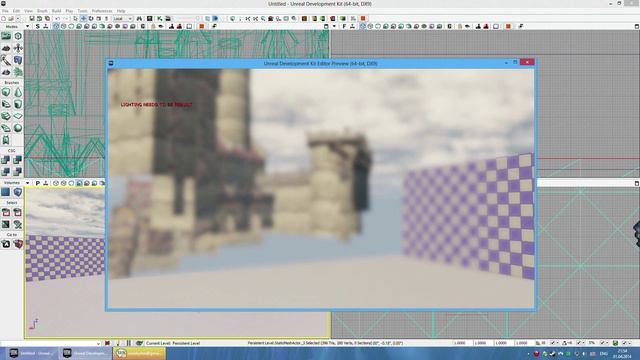
Task: Open the Build menu
Action: tap(56, 11)
